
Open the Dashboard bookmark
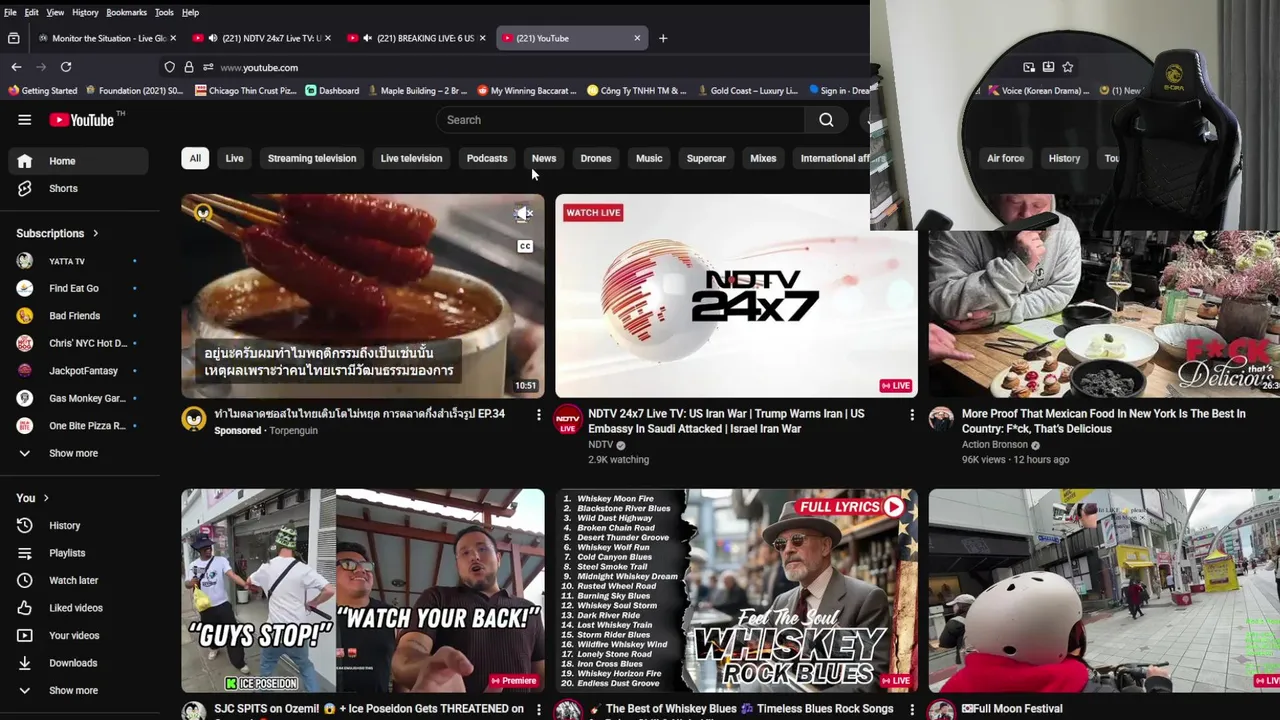pyautogui.click(x=332, y=91)
